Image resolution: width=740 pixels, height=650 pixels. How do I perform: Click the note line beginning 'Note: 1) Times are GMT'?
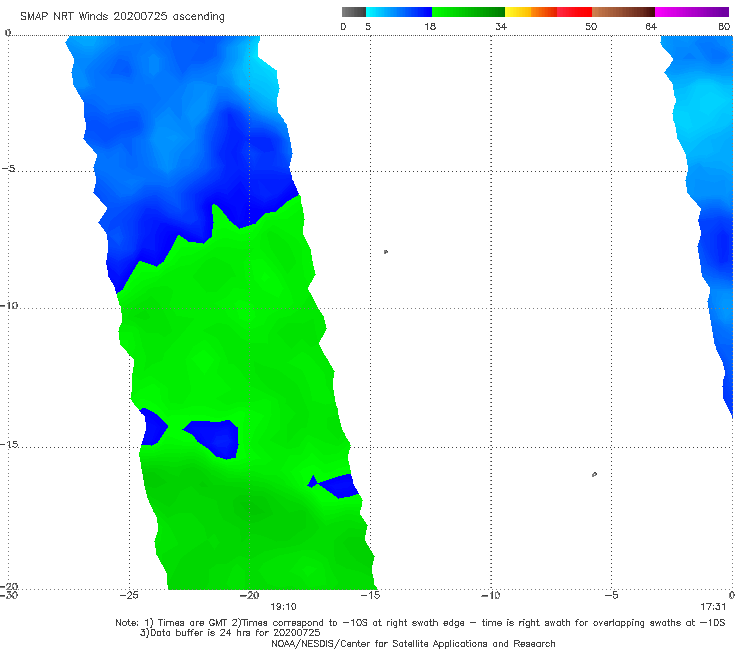pos(420,623)
